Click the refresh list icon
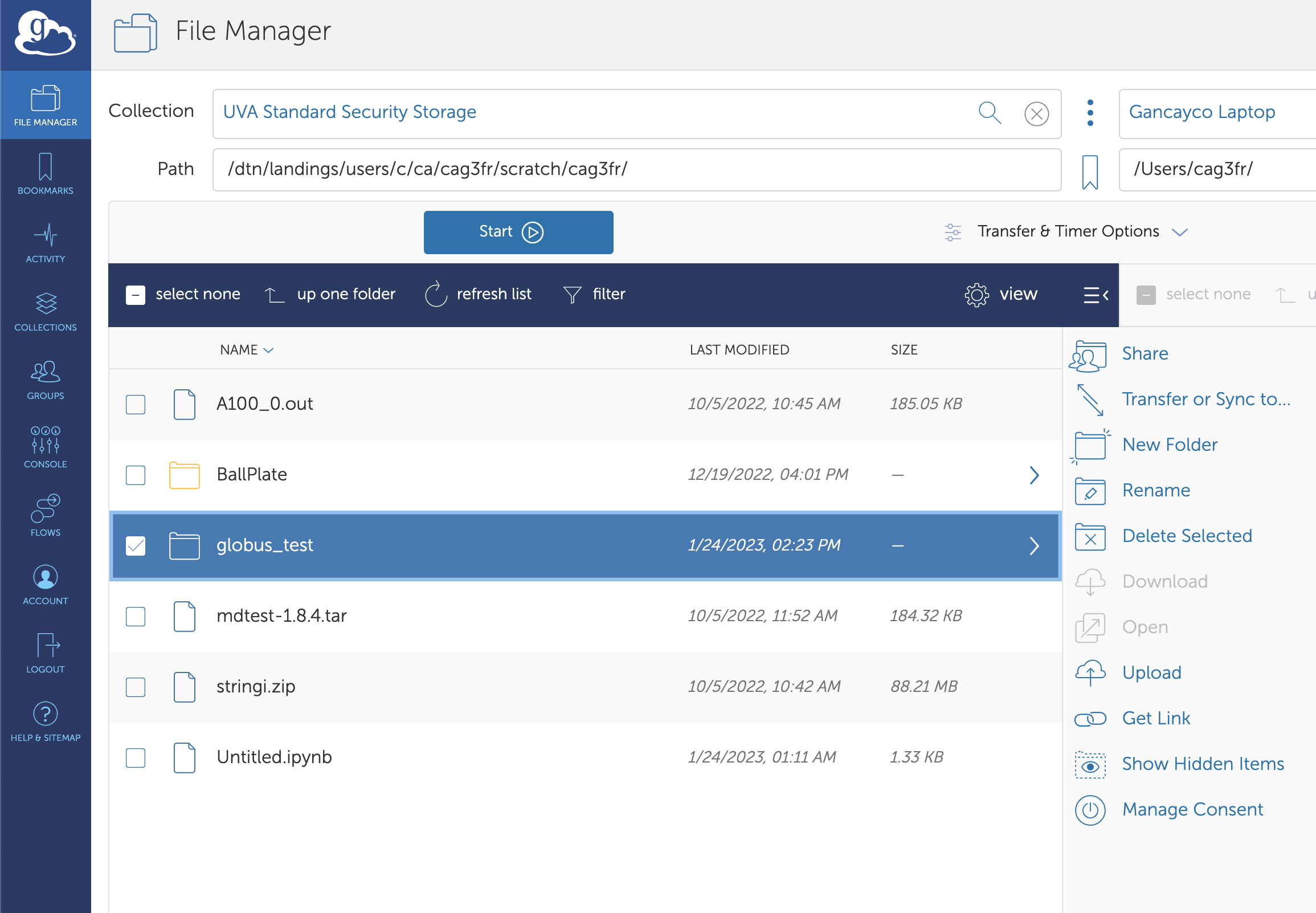This screenshot has width=1316, height=913. pyautogui.click(x=436, y=294)
